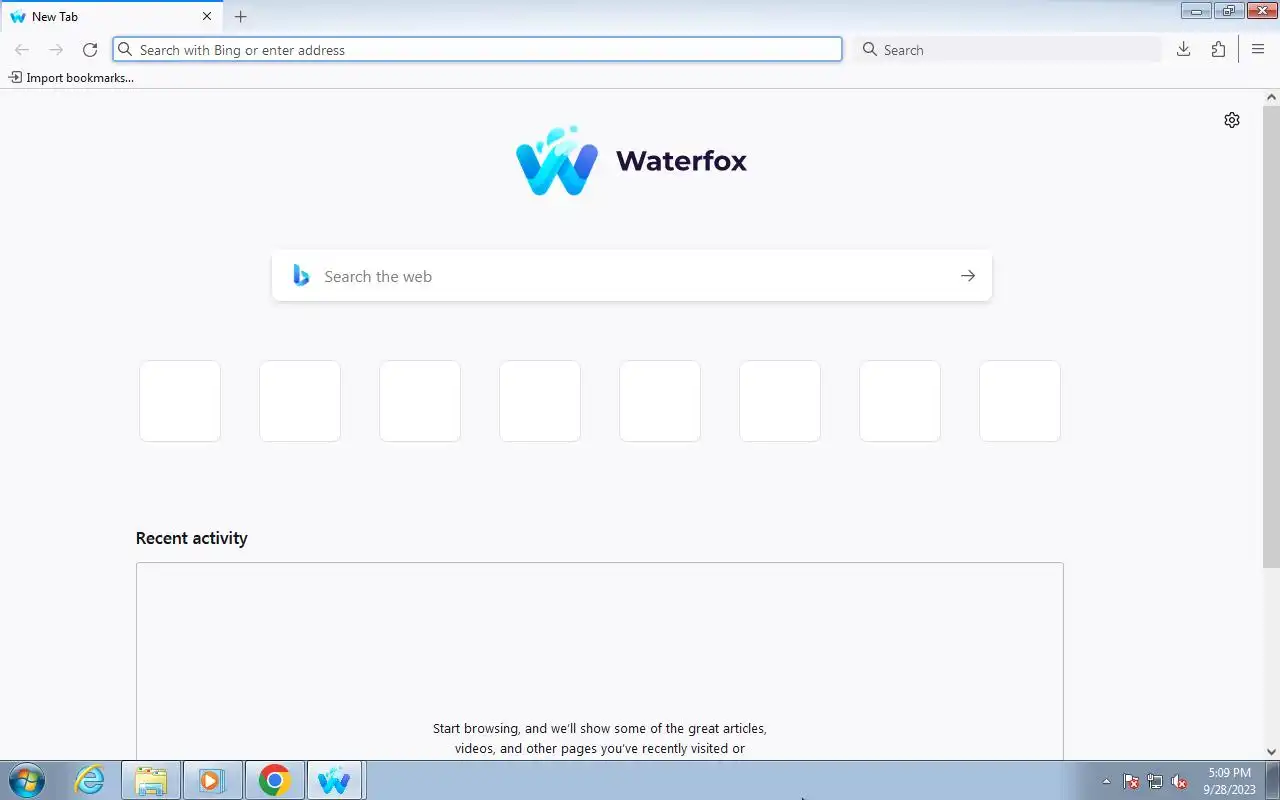Click the Waterfox logo
1280x800 pixels.
point(632,161)
